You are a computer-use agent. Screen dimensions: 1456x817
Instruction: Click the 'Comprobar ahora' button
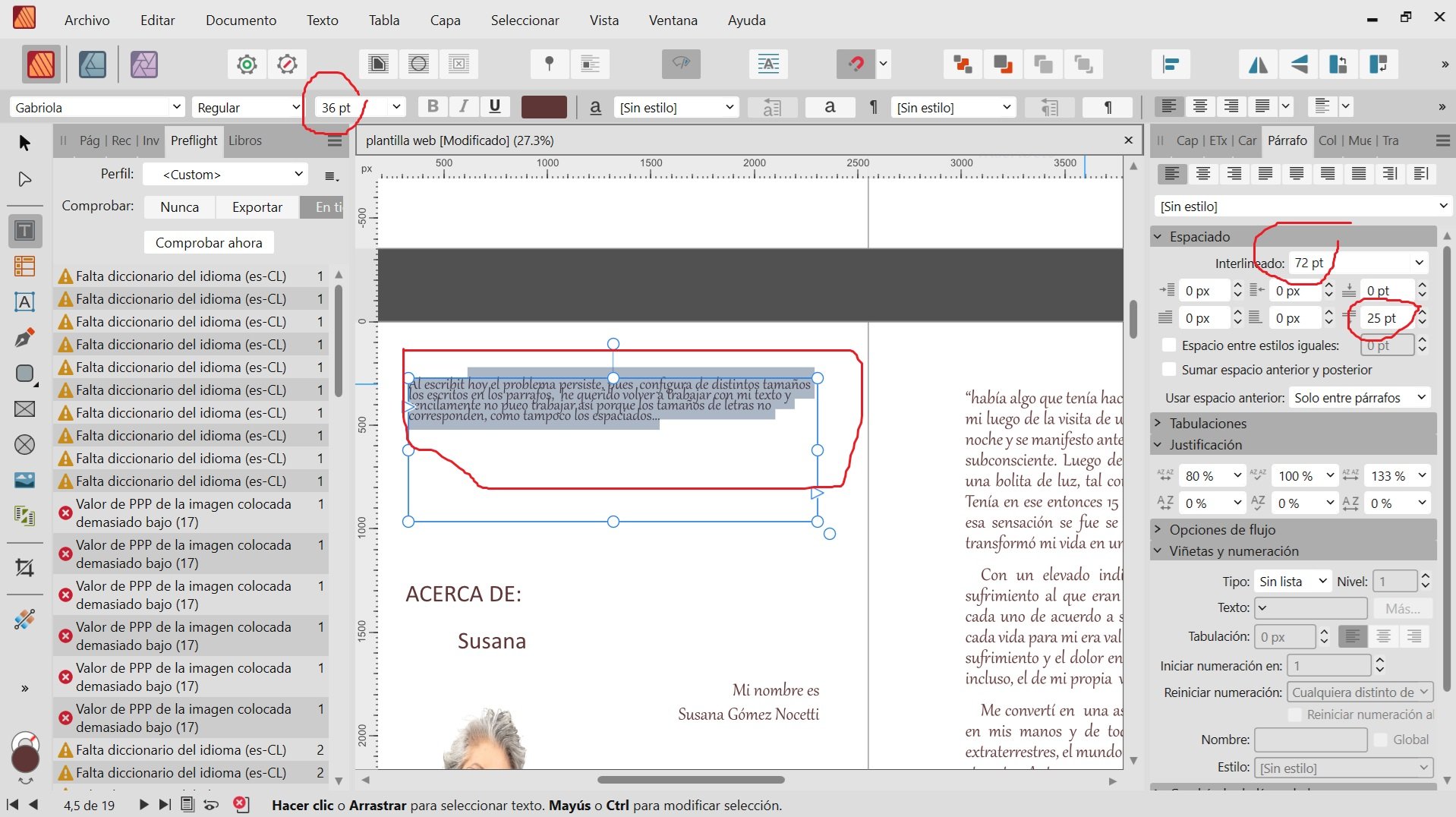pyautogui.click(x=209, y=243)
